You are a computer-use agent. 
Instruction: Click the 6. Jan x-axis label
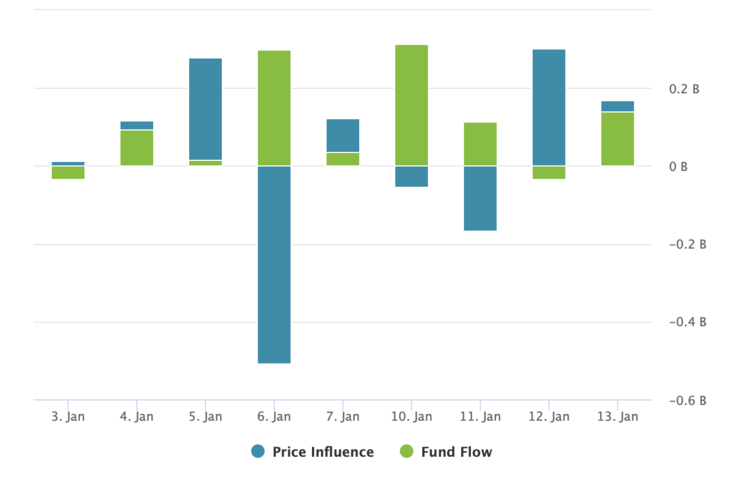(274, 416)
